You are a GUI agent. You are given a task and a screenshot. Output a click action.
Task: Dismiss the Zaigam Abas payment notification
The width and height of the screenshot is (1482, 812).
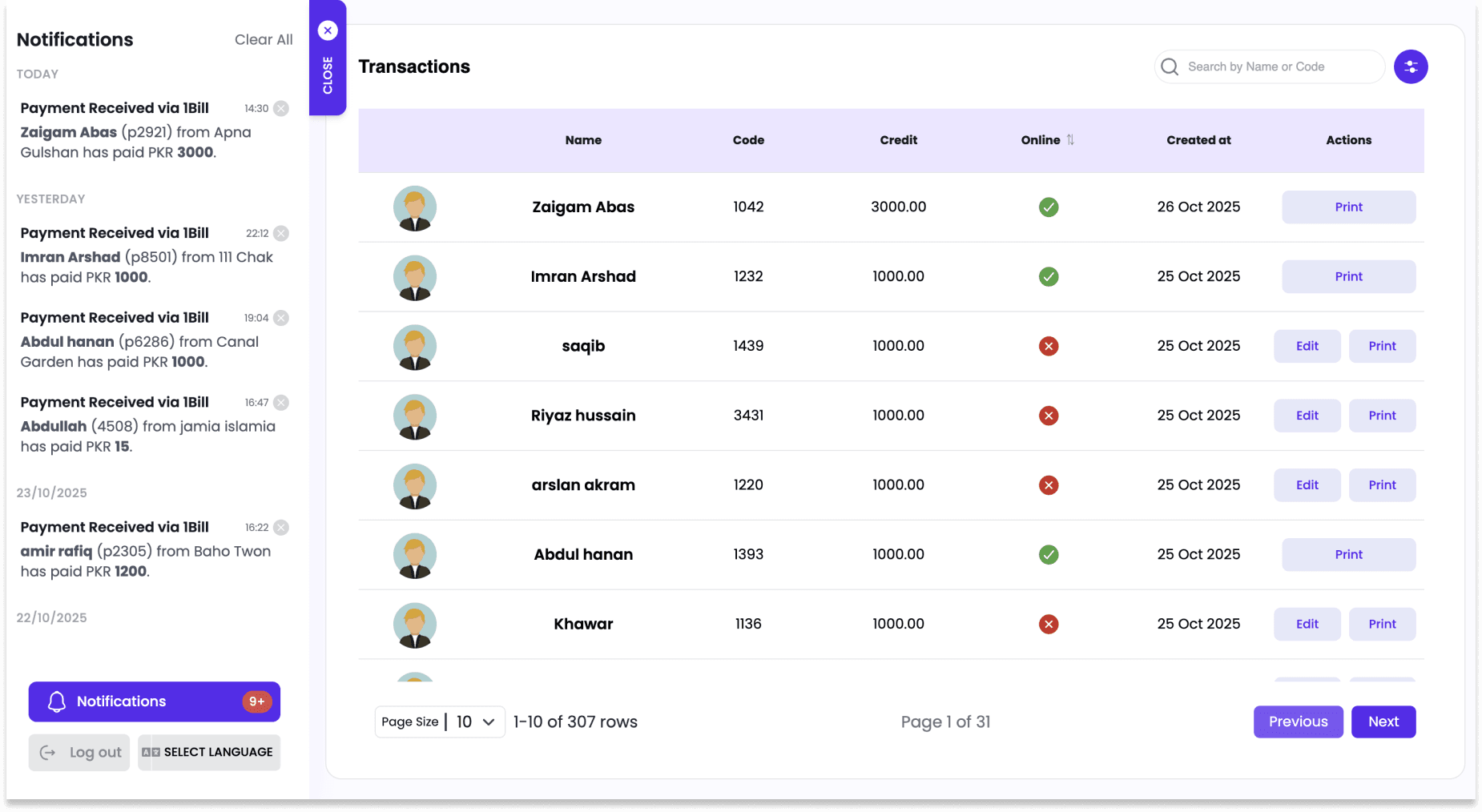281,108
